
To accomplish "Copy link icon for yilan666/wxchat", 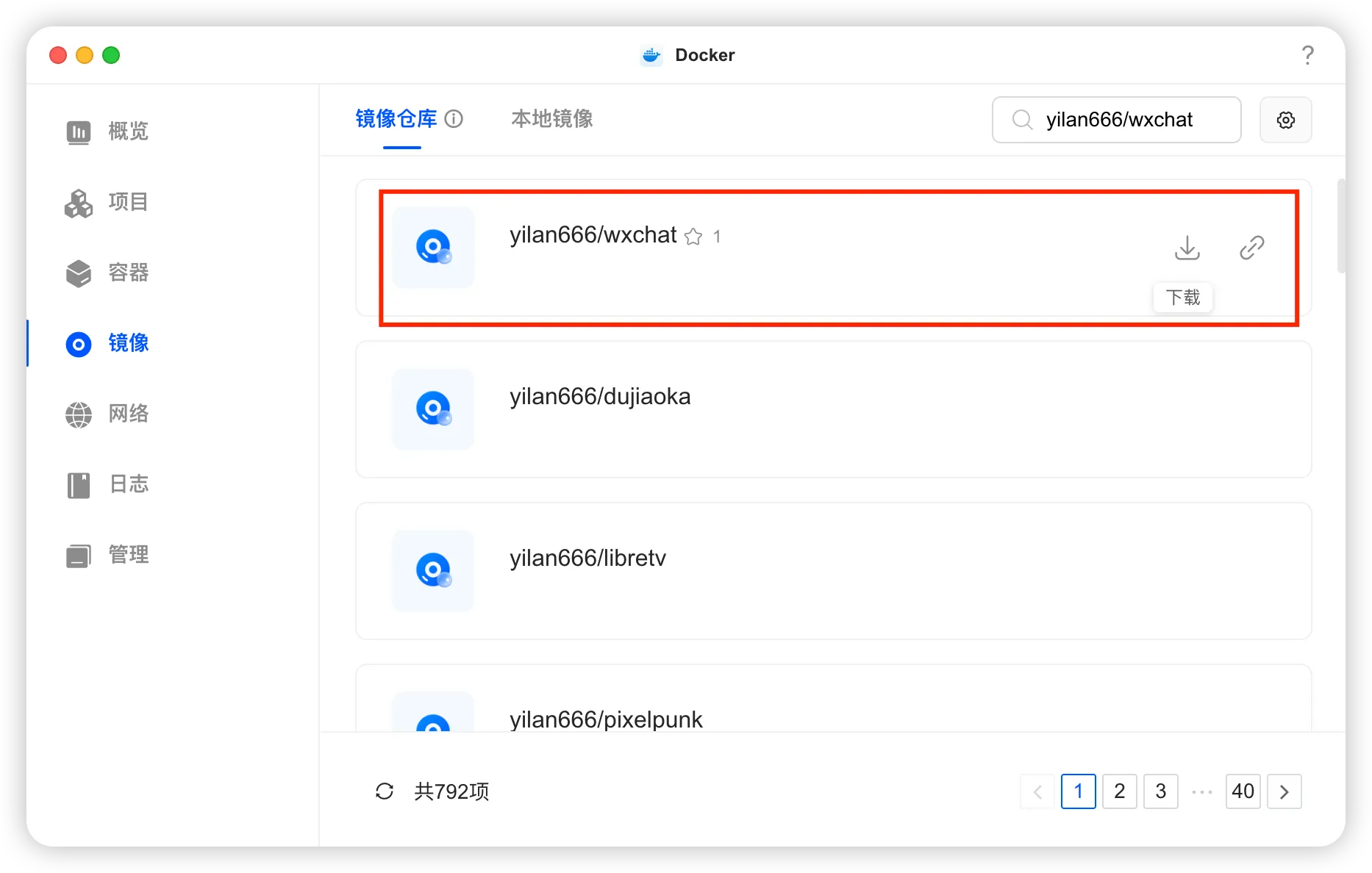I will coord(1251,248).
